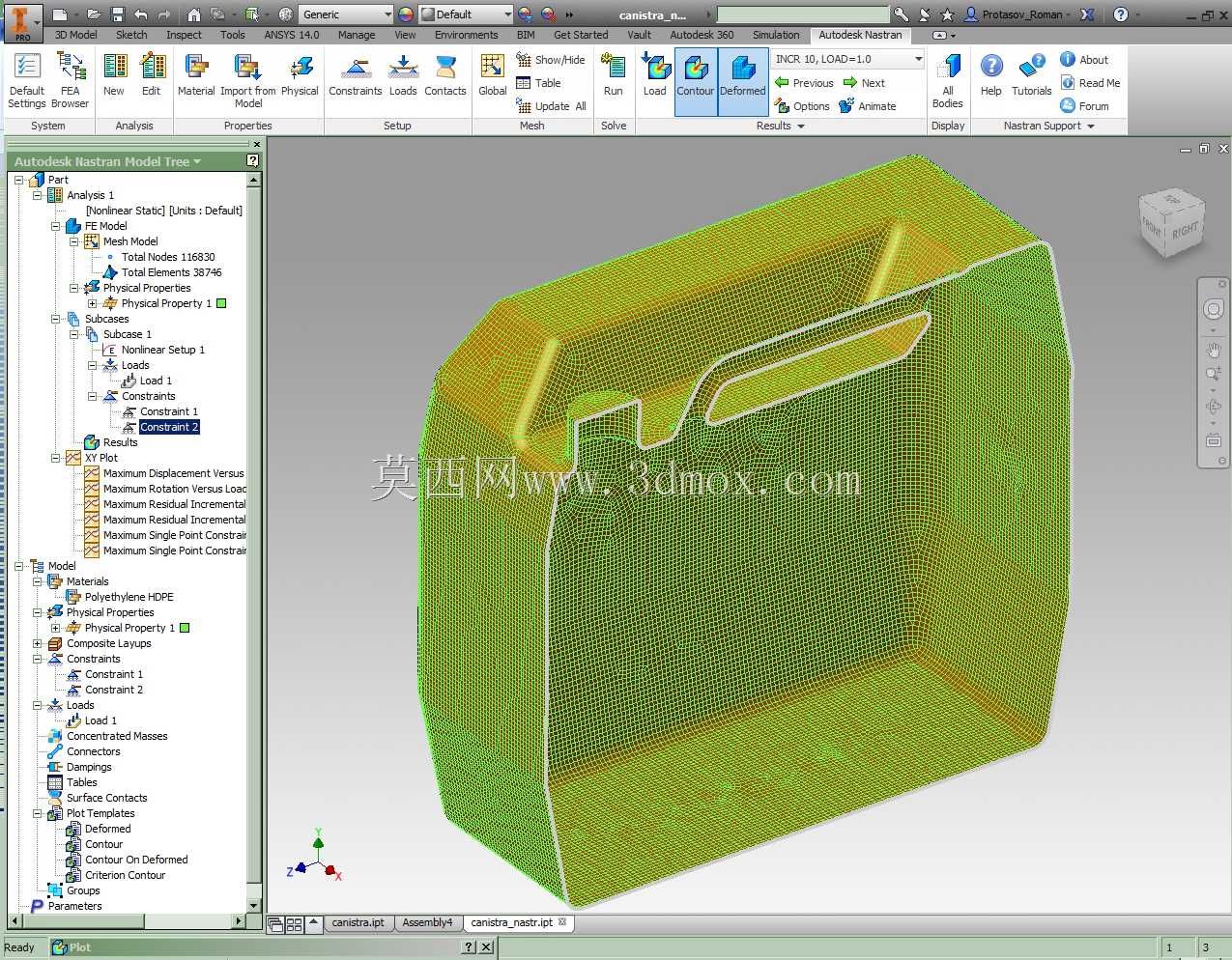This screenshot has height=960, width=1232.
Task: Run the Nastran solver
Action: point(614,74)
